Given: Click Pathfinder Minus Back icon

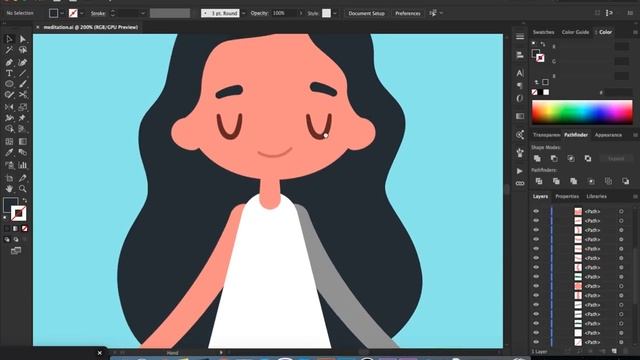Looking at the screenshot, I should pyautogui.click(x=625, y=181).
